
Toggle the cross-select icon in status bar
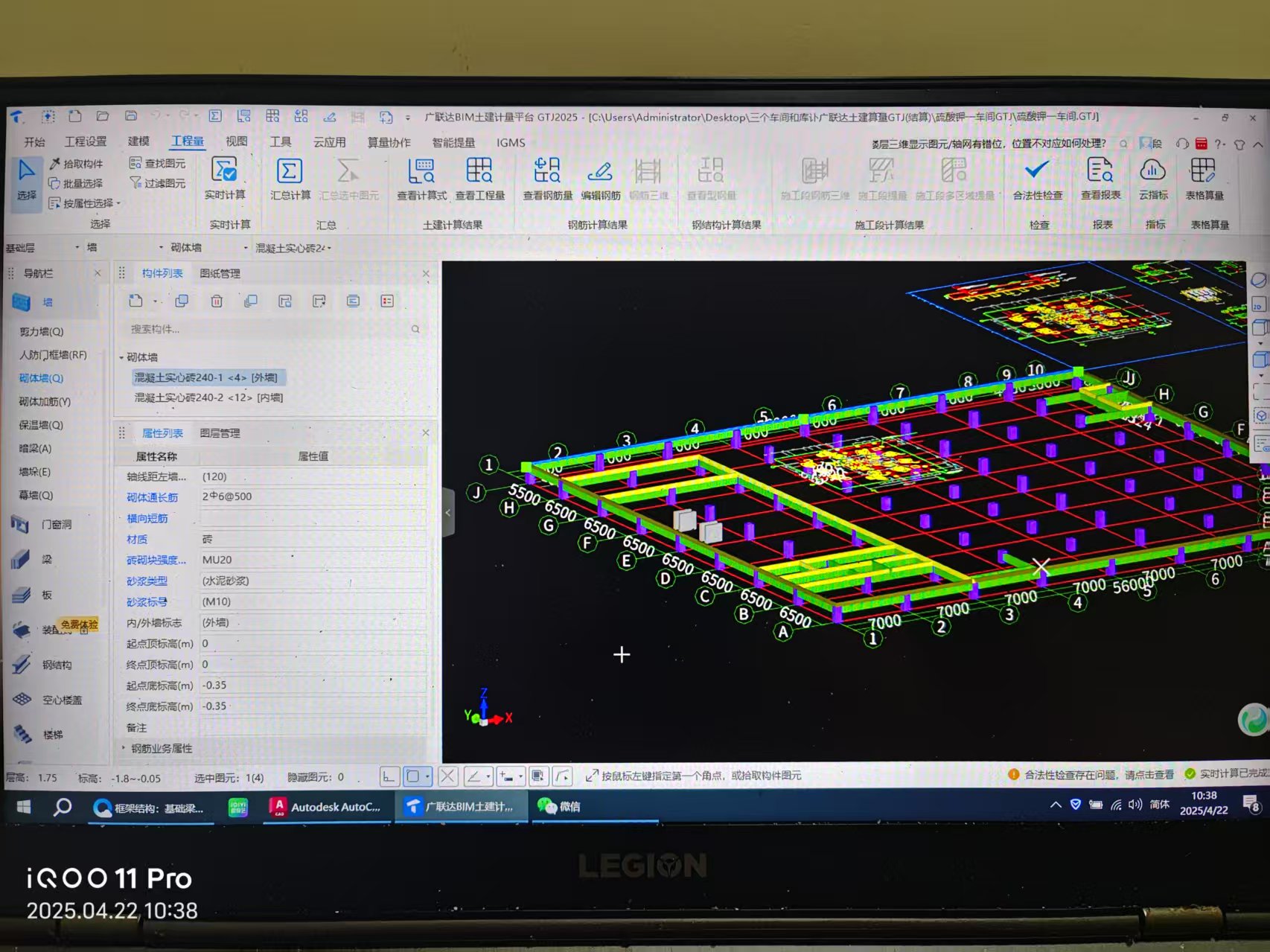click(x=447, y=776)
